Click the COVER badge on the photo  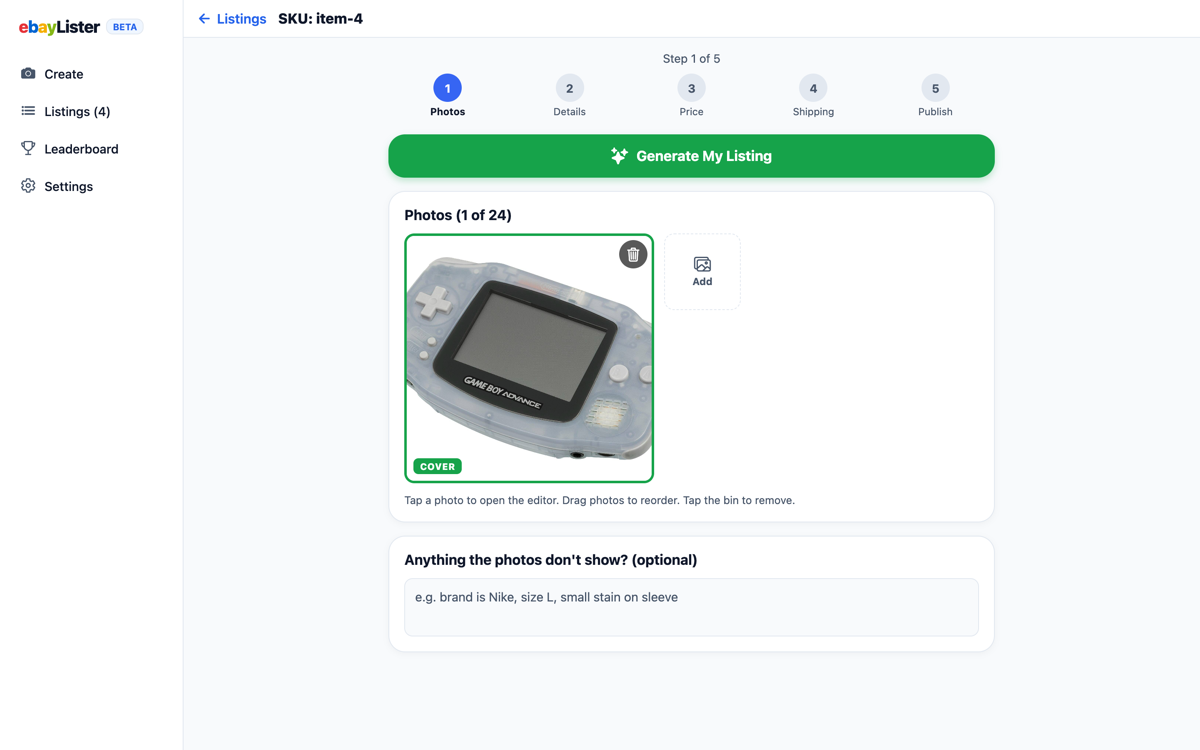pos(437,466)
